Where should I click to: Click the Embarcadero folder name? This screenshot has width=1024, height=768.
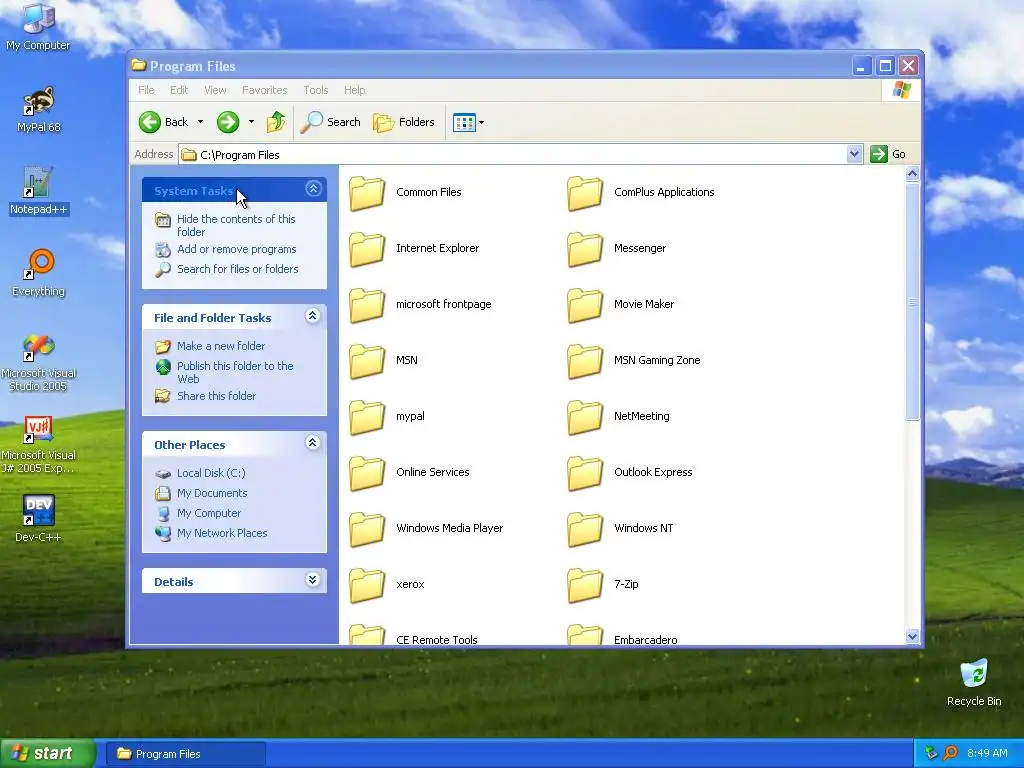point(645,640)
